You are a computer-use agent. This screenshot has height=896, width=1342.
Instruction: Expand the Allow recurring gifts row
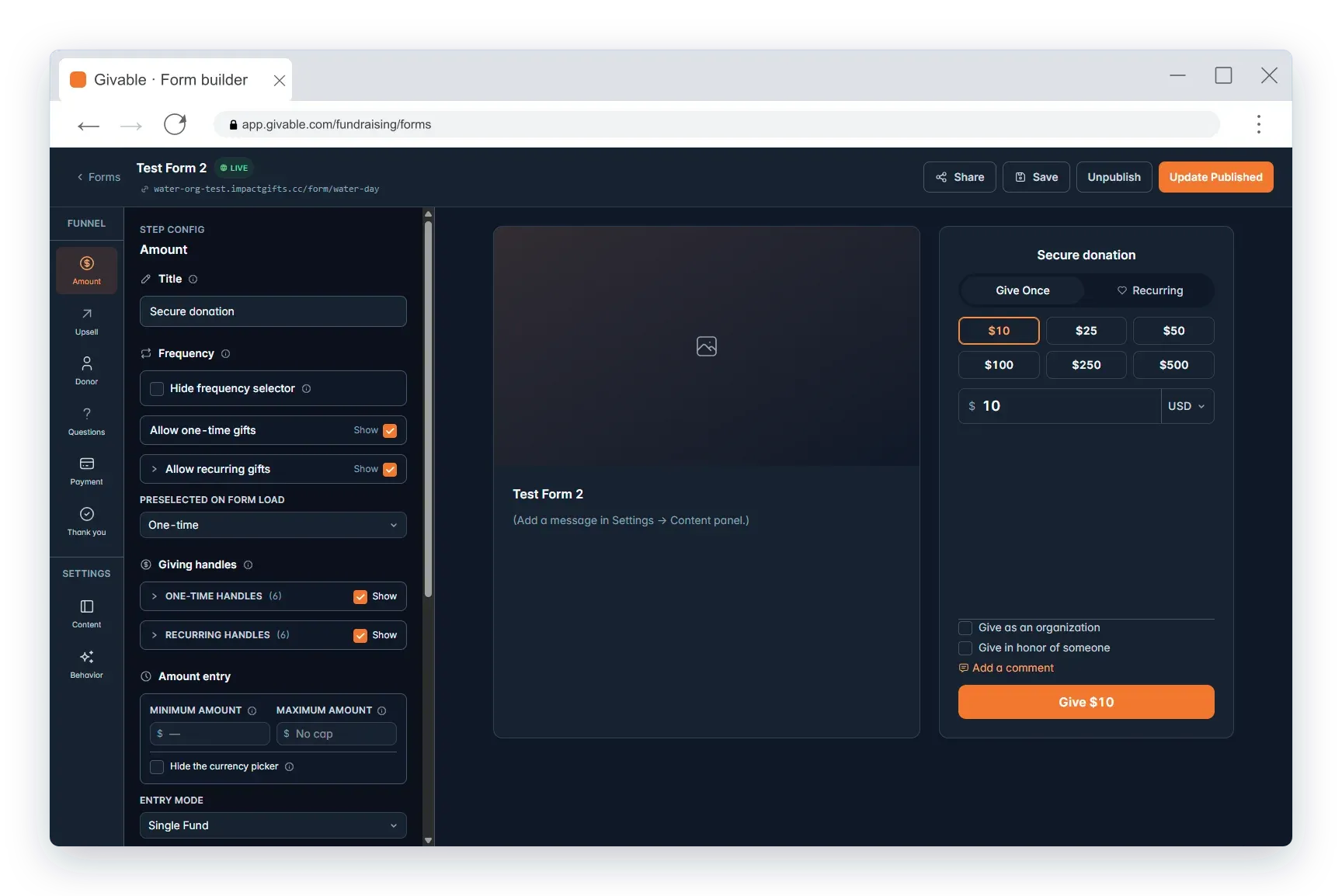pos(155,469)
